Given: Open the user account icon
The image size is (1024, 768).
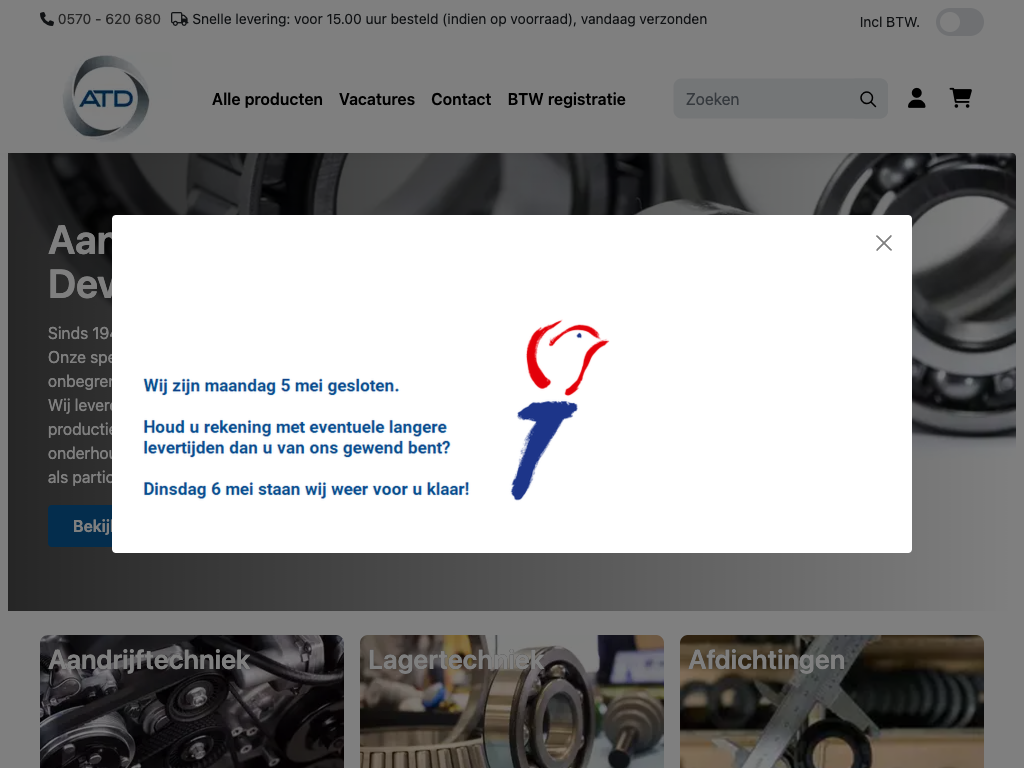Looking at the screenshot, I should [x=916, y=98].
